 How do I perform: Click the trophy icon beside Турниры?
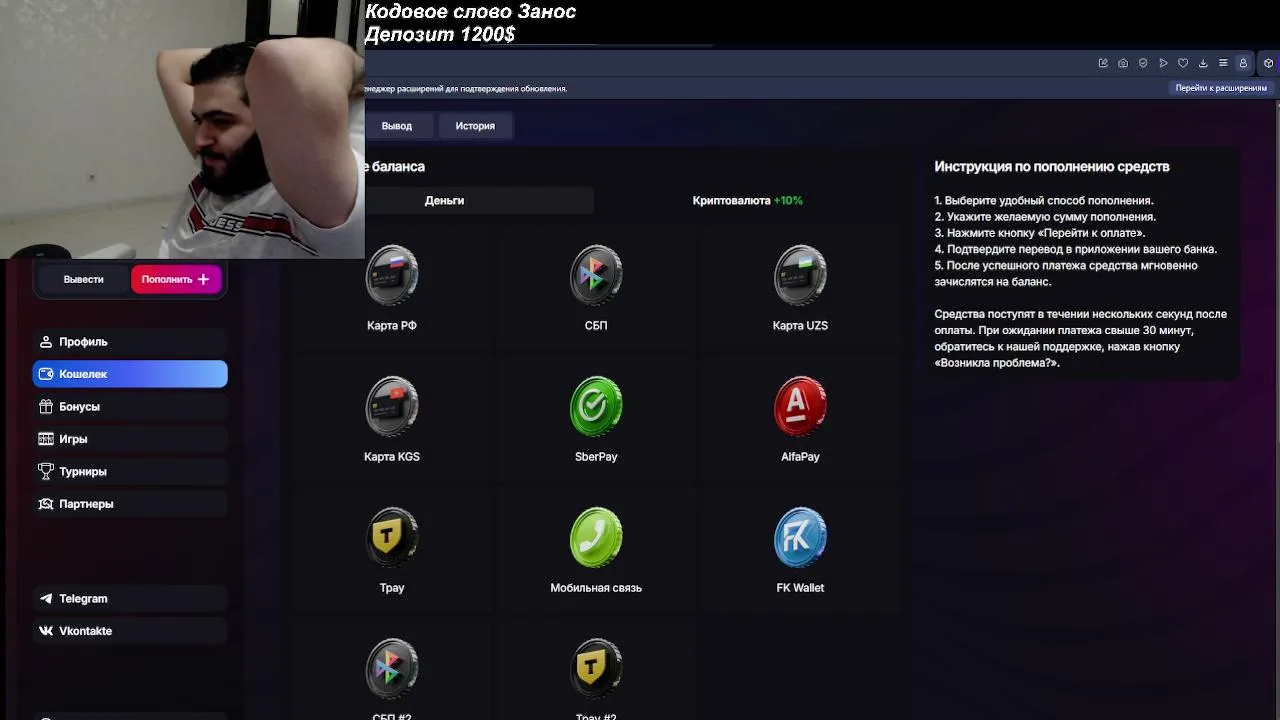coord(46,471)
